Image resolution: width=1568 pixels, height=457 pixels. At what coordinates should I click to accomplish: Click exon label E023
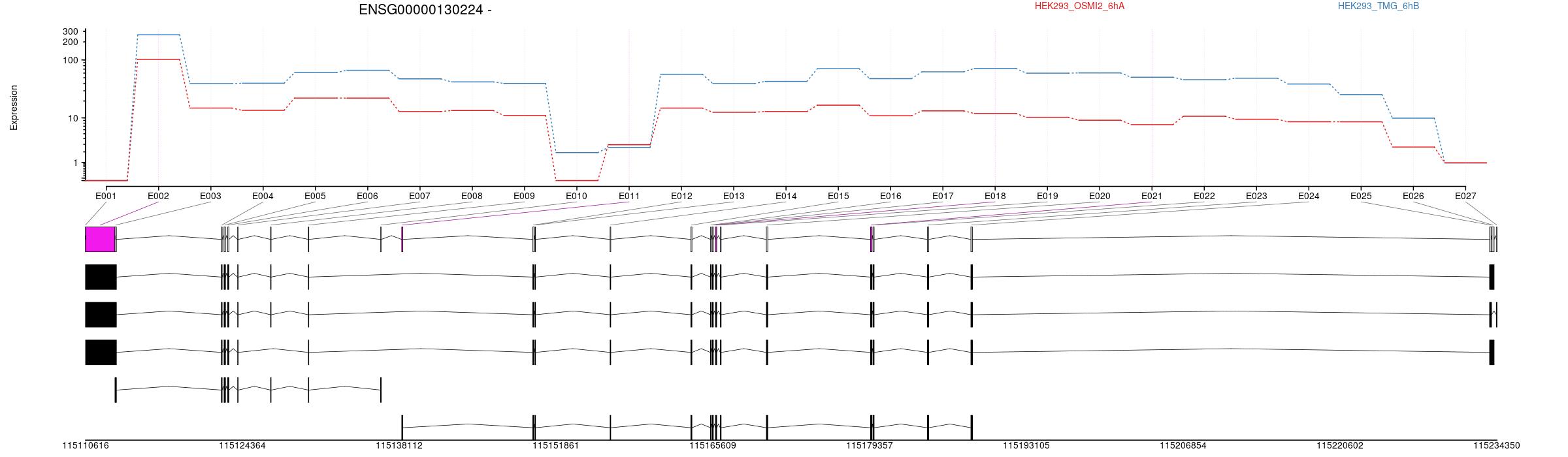pos(1256,196)
